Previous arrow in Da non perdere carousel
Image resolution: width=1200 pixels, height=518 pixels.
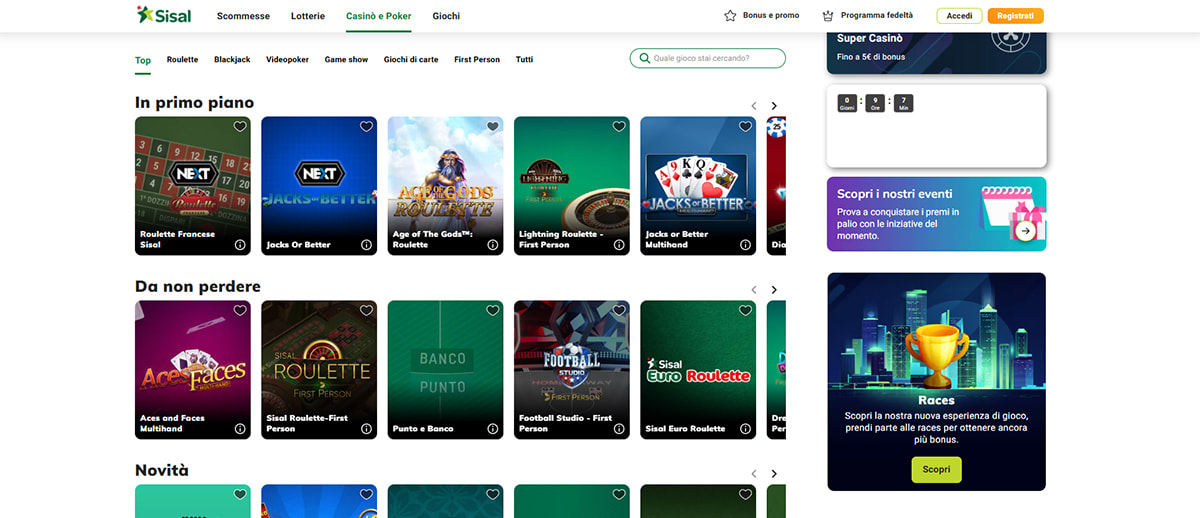pyautogui.click(x=754, y=290)
